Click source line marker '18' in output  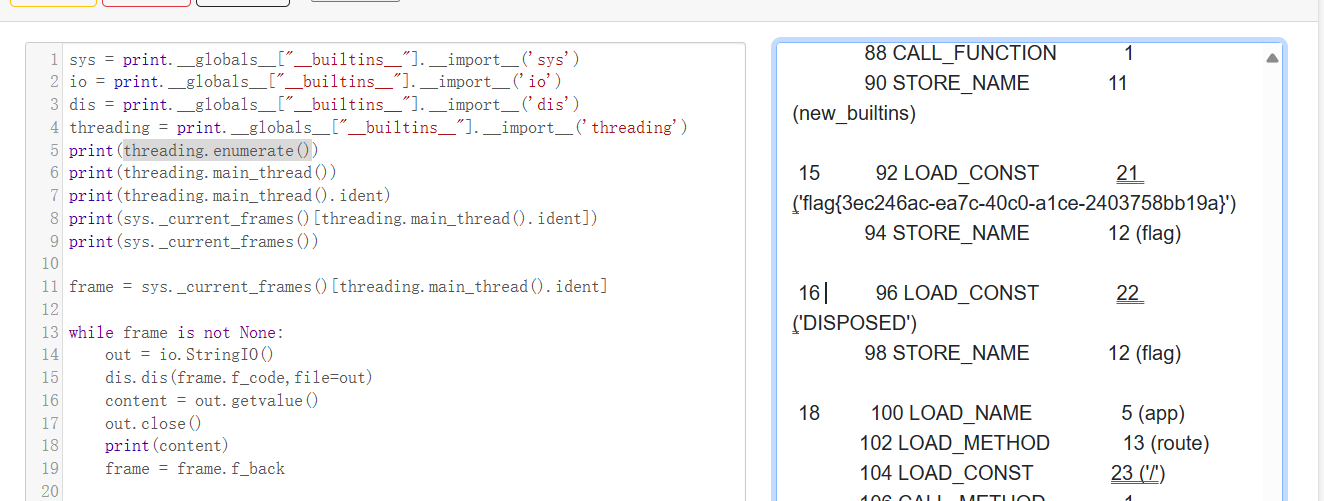coord(809,413)
